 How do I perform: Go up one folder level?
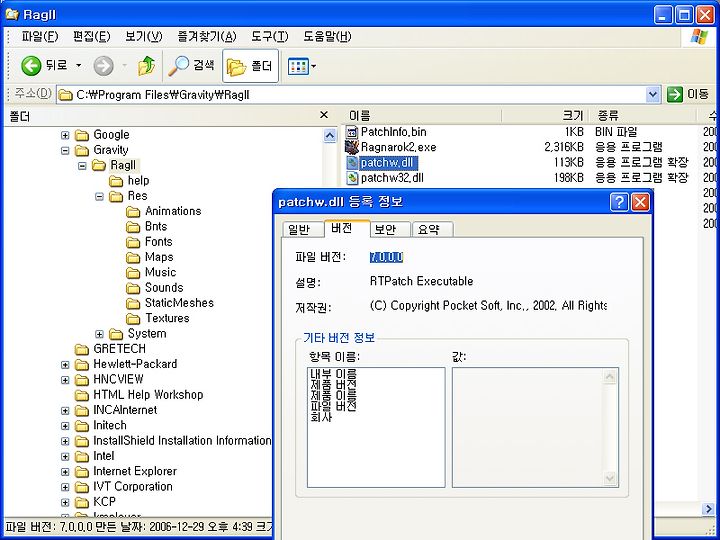coord(146,66)
